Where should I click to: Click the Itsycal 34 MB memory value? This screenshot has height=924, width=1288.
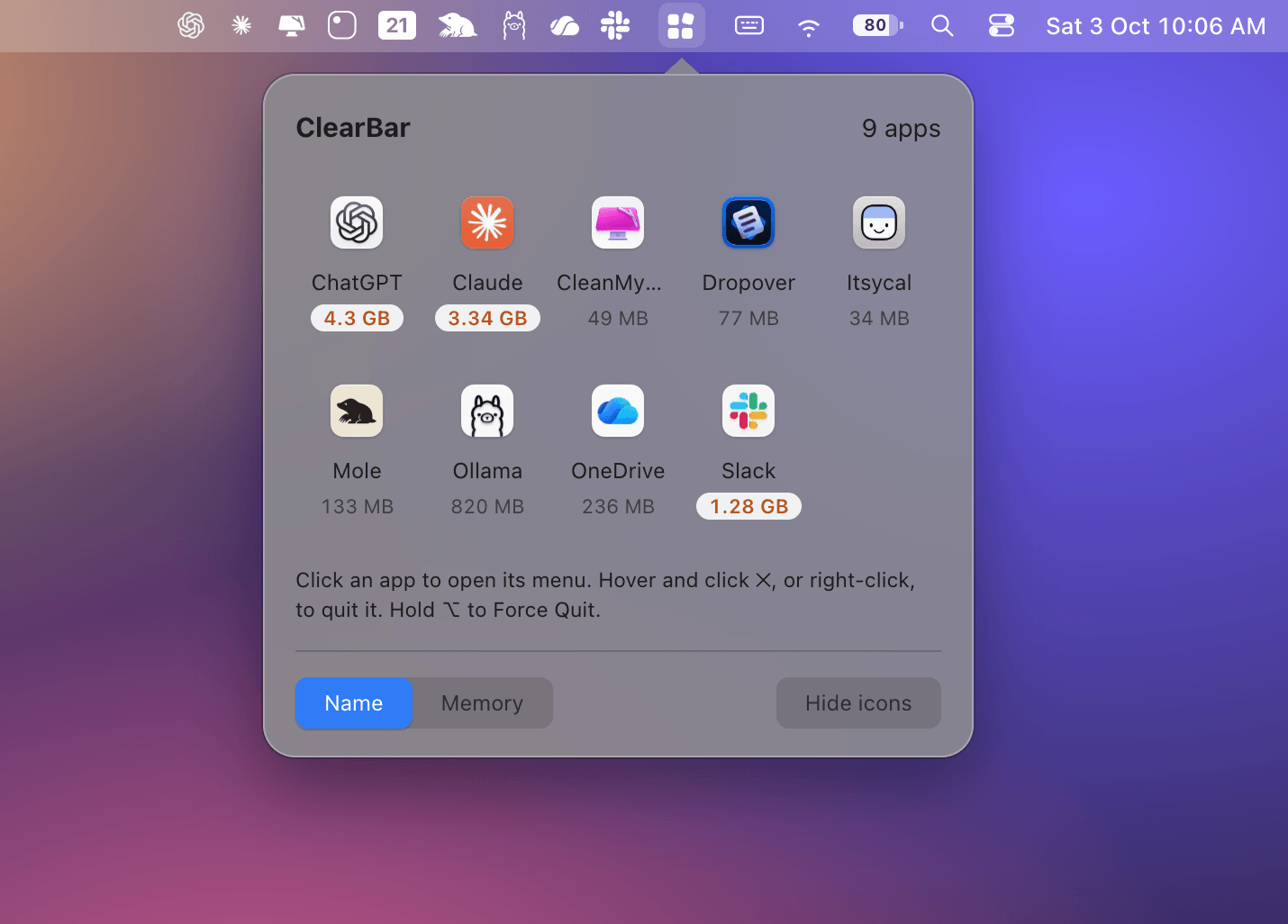[879, 318]
